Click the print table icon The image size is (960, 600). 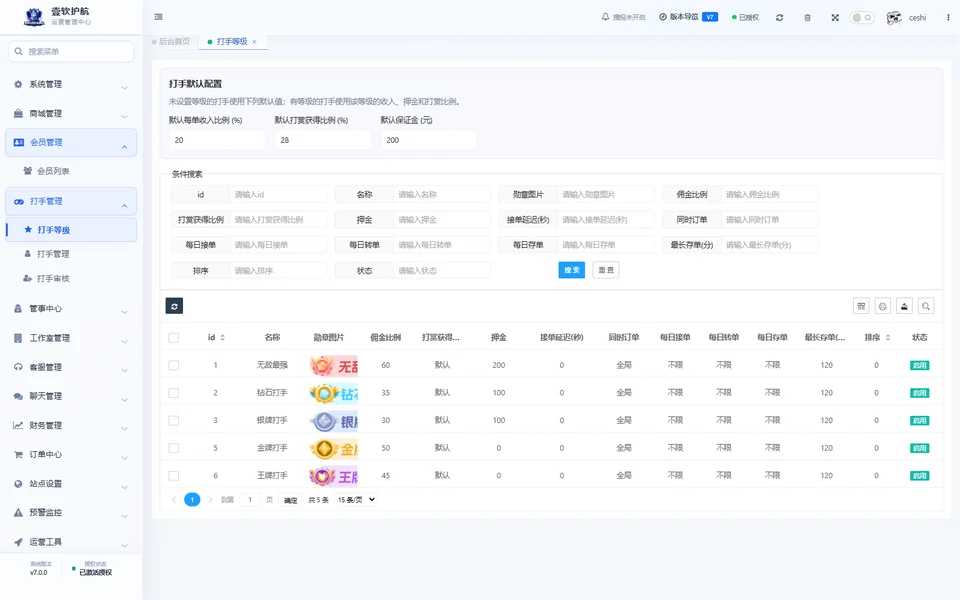(883, 306)
